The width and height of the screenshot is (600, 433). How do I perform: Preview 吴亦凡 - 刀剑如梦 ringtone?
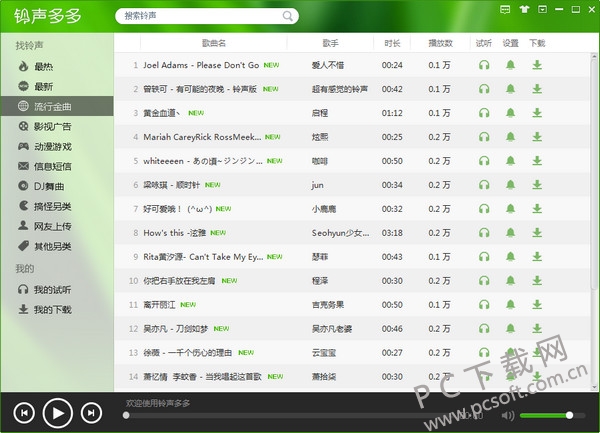tap(484, 329)
